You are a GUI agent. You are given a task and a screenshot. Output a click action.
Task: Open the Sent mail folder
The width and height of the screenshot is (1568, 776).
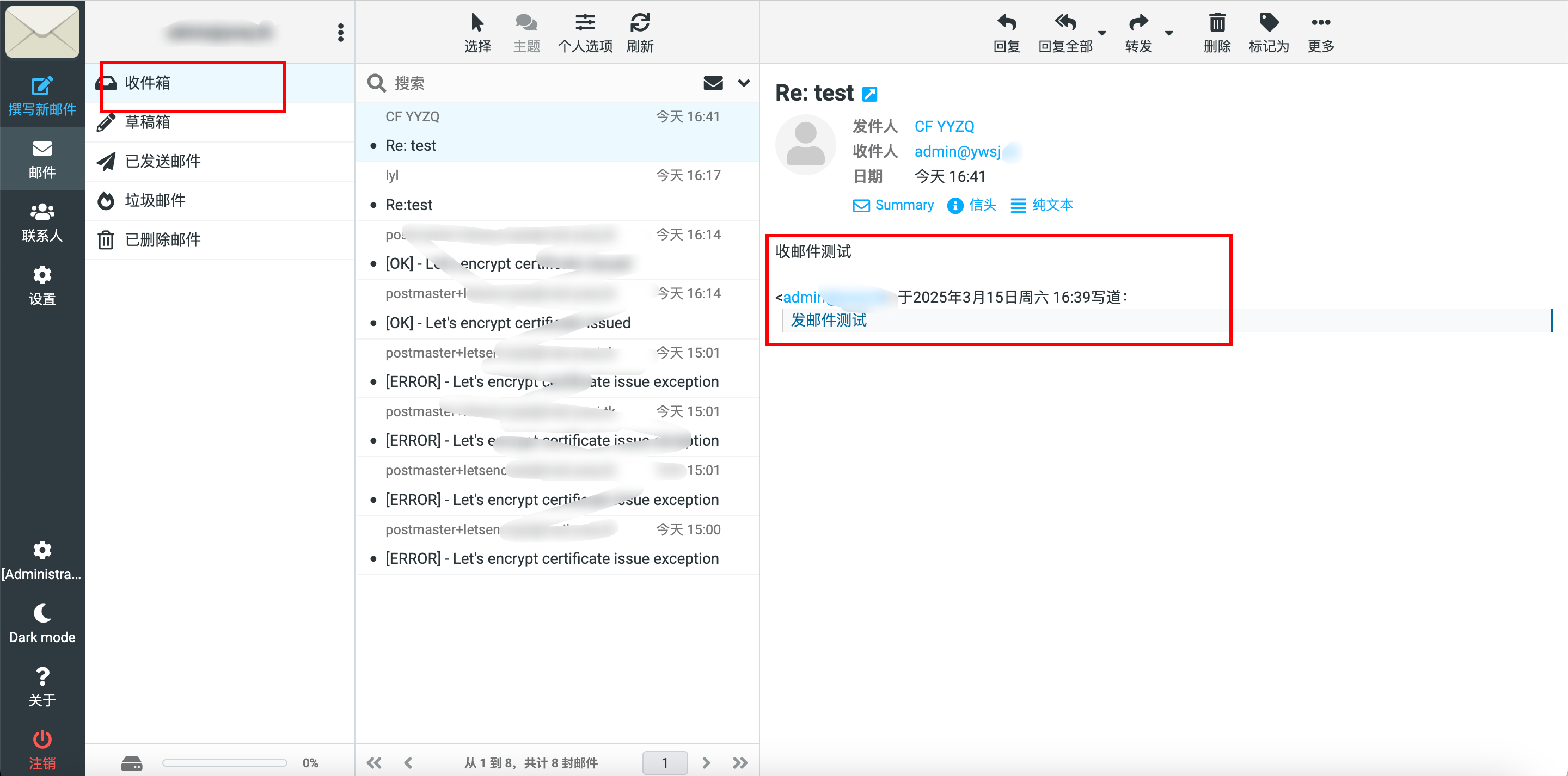pyautogui.click(x=163, y=161)
